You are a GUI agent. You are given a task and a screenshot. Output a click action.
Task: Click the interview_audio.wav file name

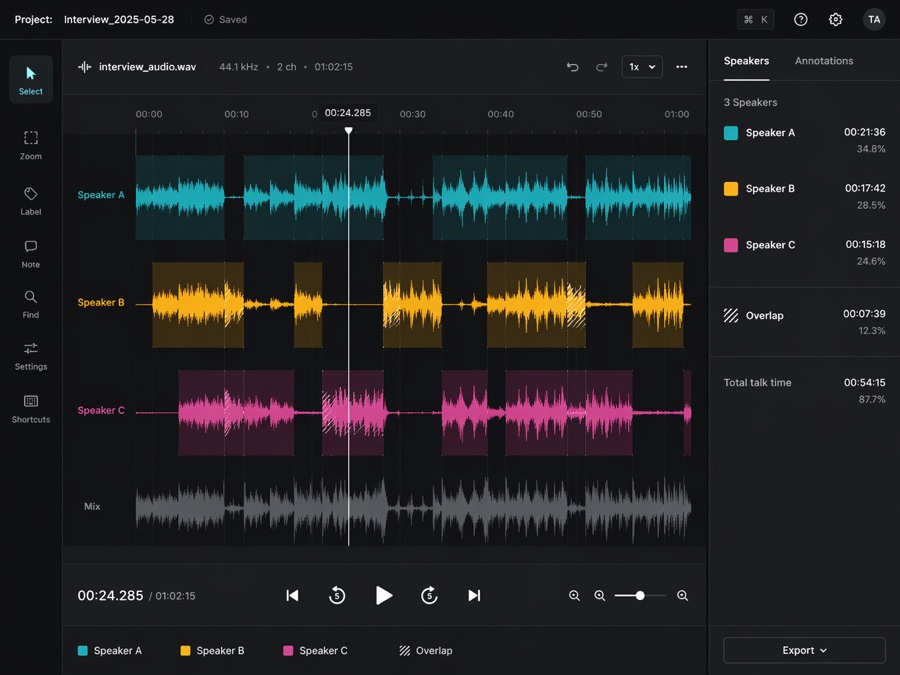coord(148,67)
